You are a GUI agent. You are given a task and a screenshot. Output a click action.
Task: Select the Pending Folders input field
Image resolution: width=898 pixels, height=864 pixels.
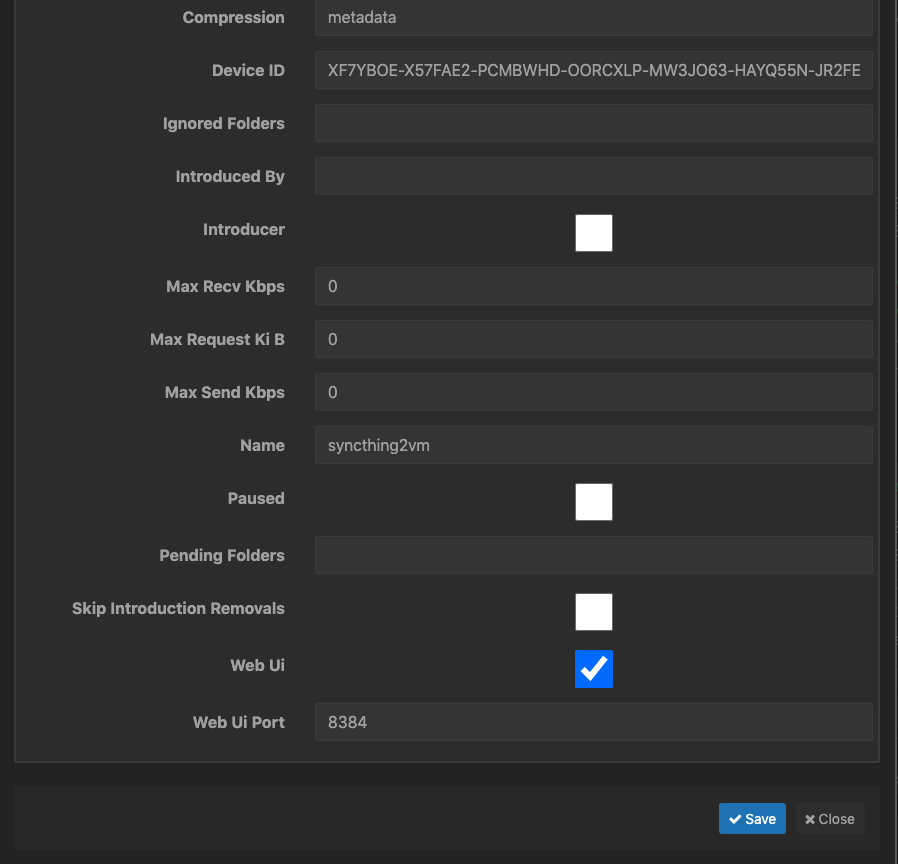[x=593, y=555]
